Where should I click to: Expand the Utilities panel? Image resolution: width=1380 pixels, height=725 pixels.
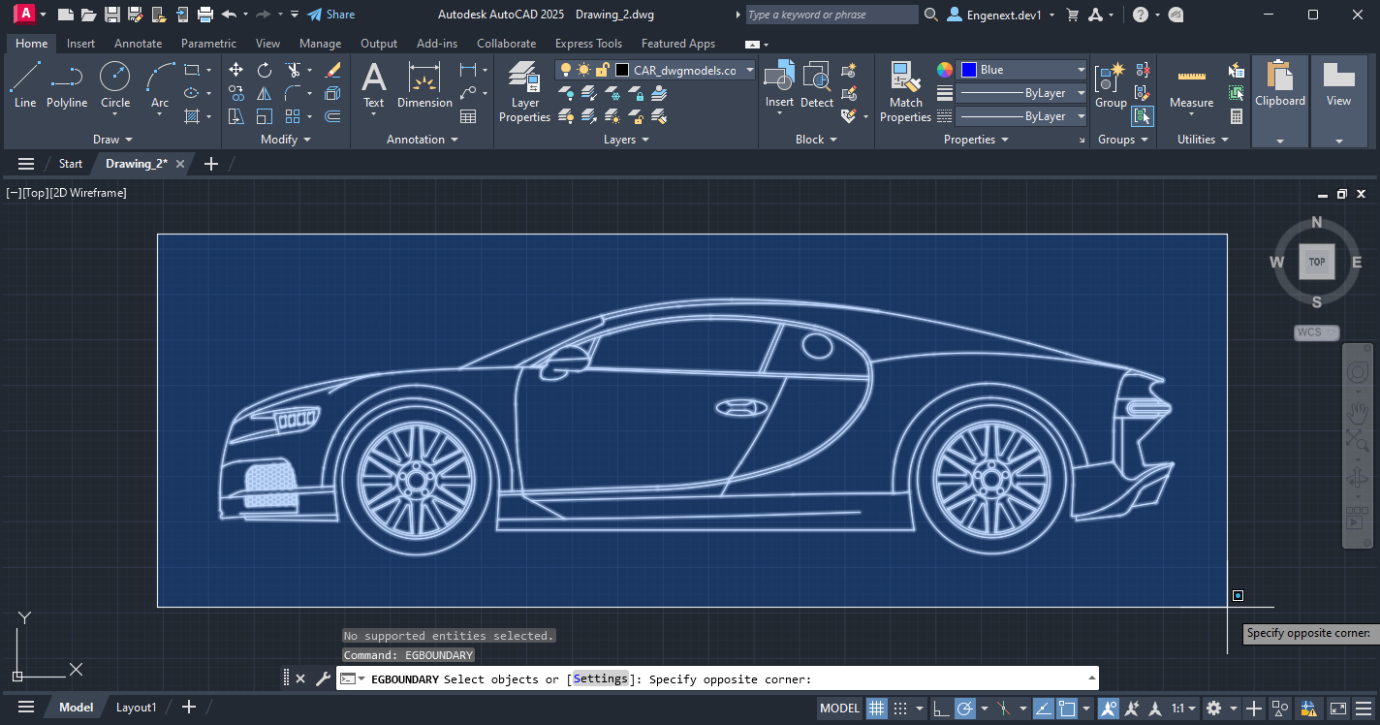[1202, 140]
